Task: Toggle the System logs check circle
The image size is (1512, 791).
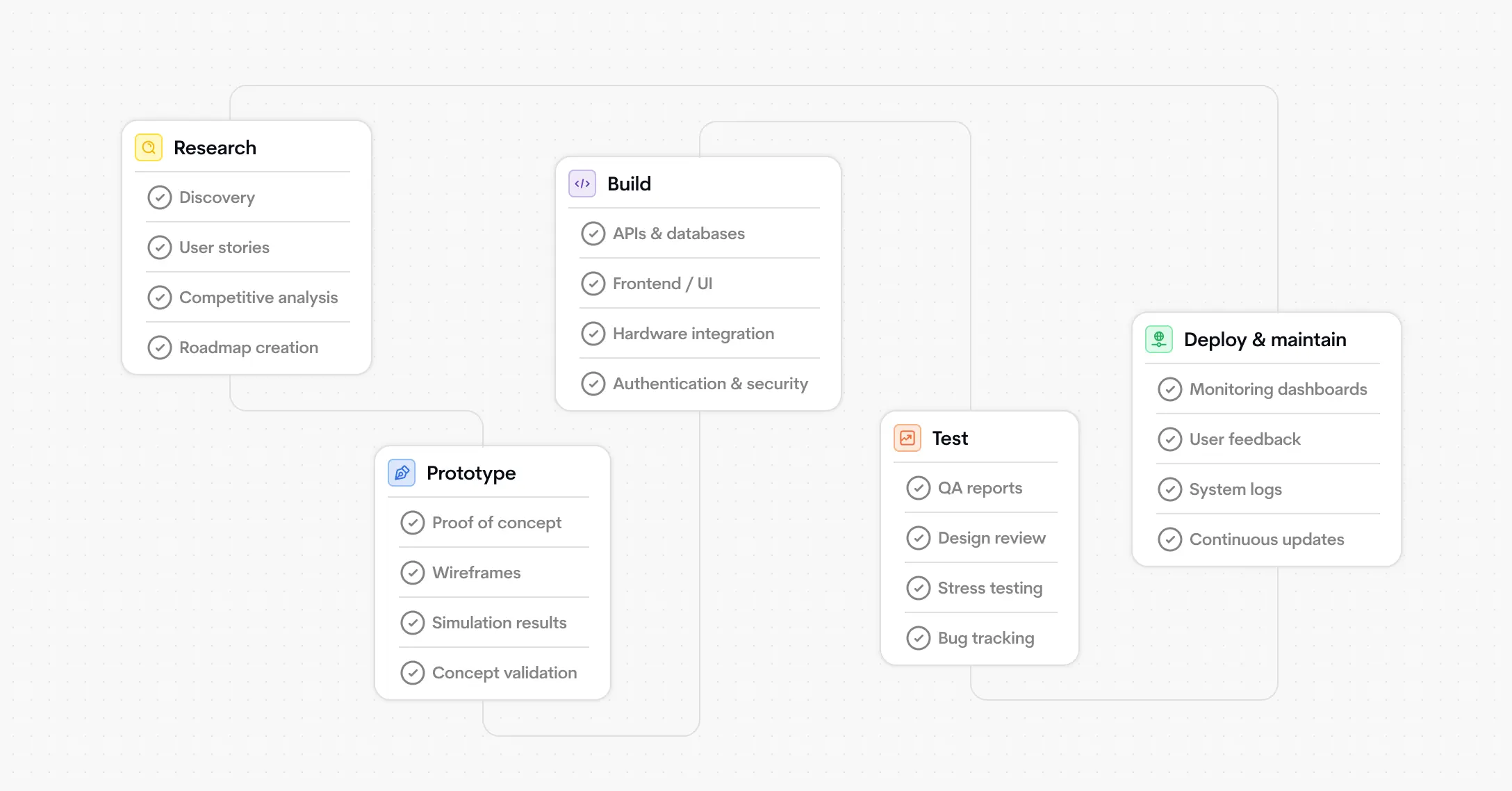Action: 1170,489
